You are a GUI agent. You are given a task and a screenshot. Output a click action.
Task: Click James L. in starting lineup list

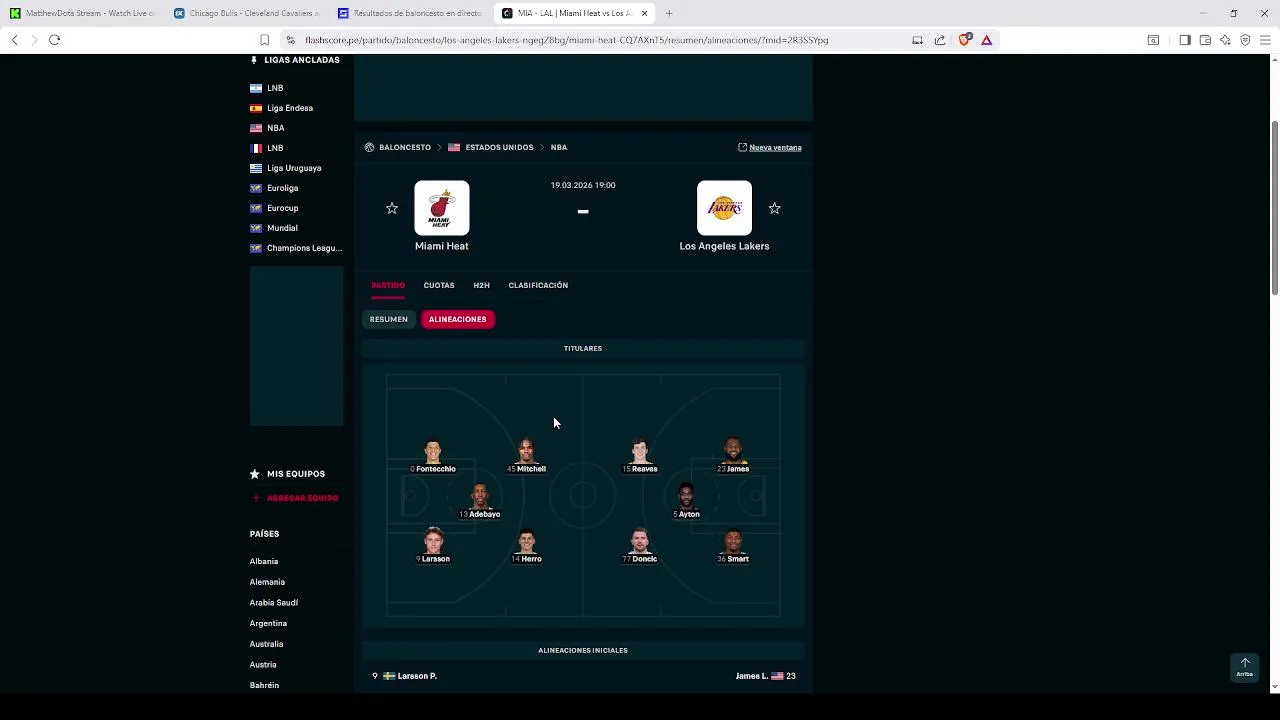[752, 676]
